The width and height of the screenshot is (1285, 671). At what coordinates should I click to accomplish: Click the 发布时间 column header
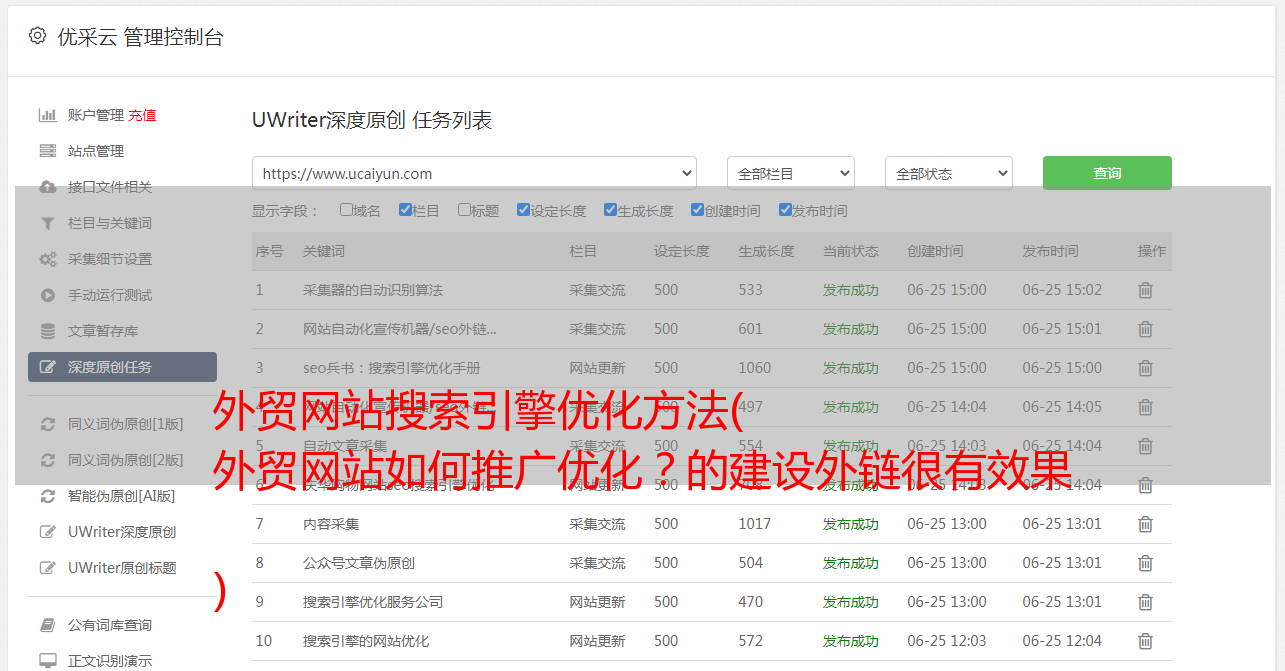[x=1050, y=251]
